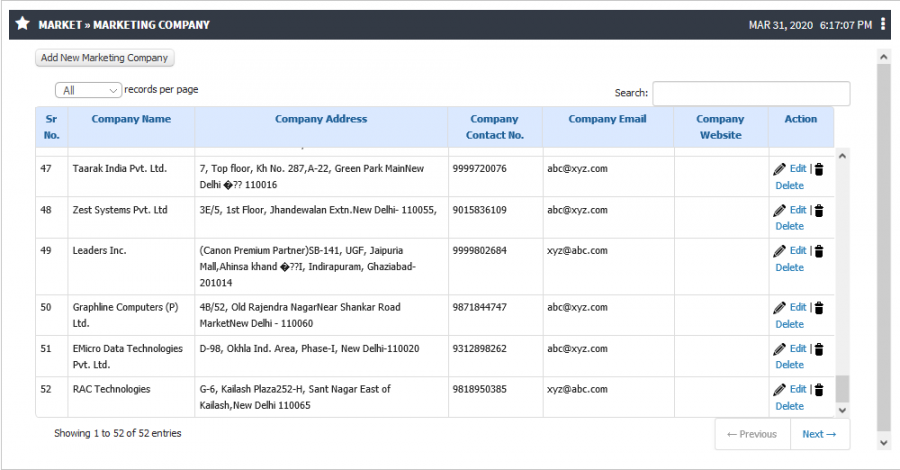
Task: Sort table by Company Contact No. column
Action: click(x=494, y=127)
